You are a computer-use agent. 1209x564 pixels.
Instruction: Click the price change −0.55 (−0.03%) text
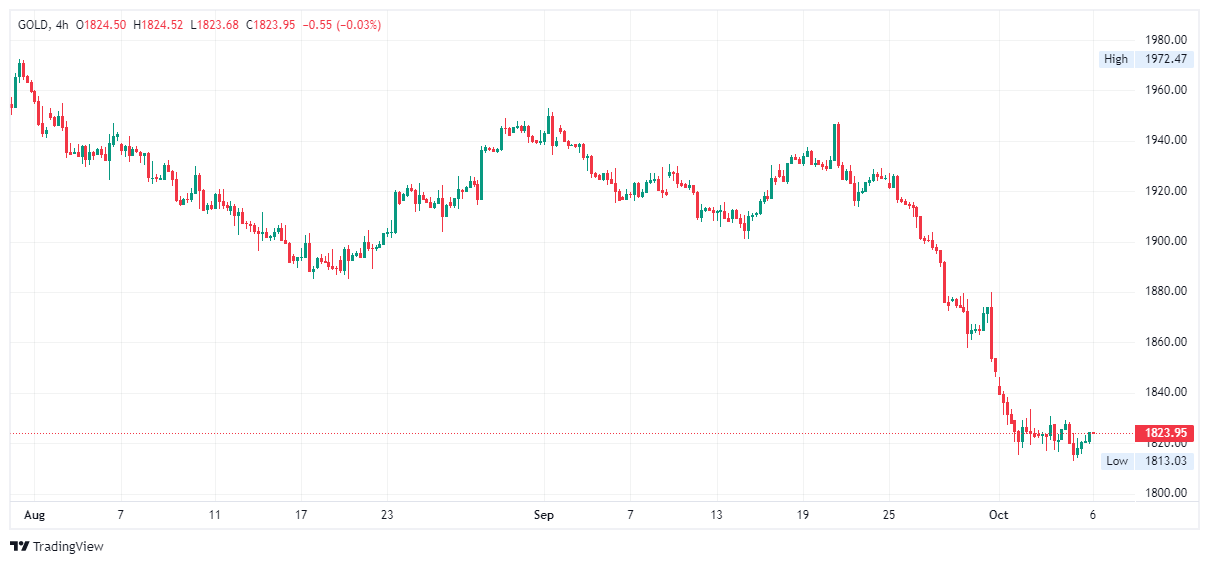(343, 25)
